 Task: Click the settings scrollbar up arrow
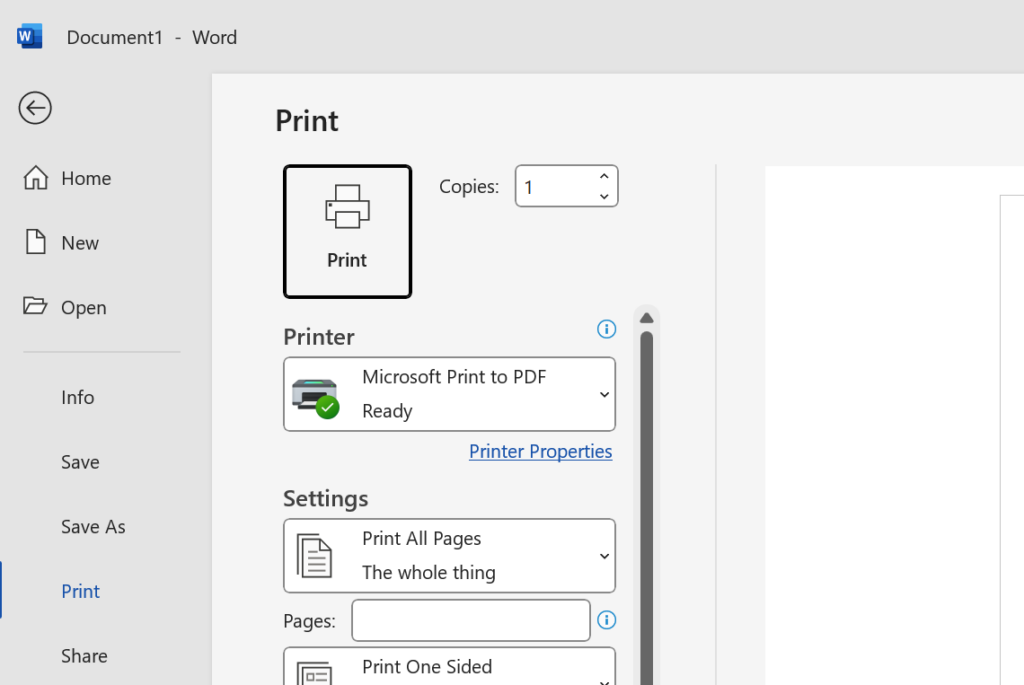pyautogui.click(x=646, y=318)
